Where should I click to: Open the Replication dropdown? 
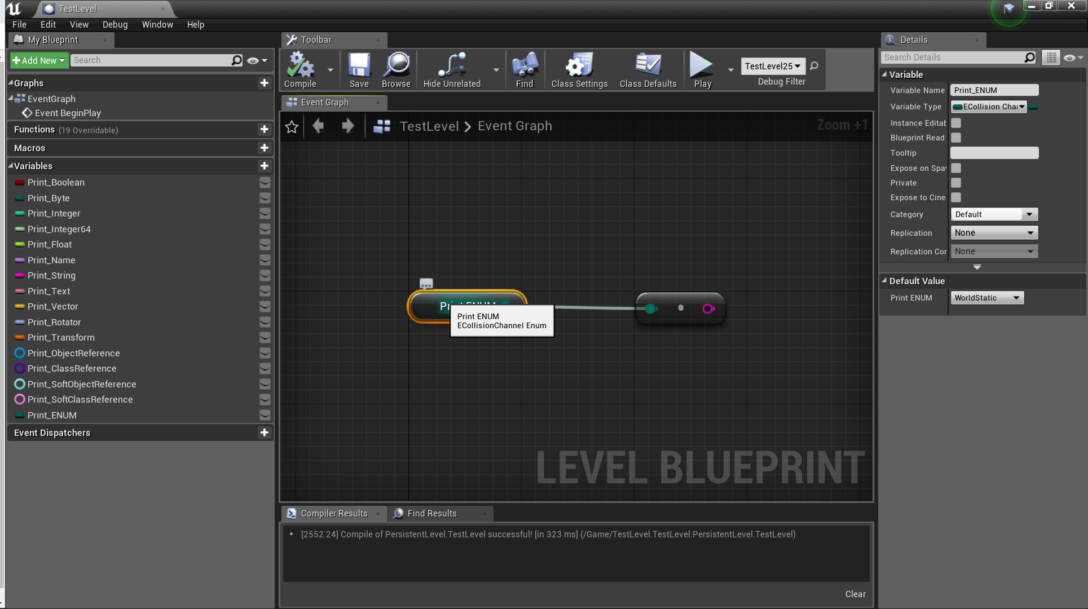993,232
